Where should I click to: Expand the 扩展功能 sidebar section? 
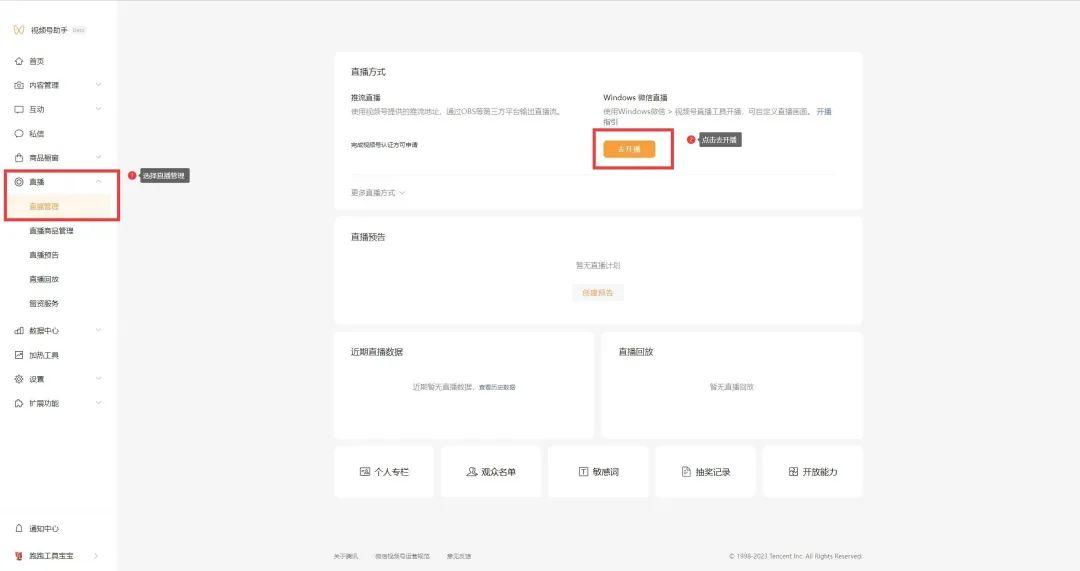(x=98, y=403)
